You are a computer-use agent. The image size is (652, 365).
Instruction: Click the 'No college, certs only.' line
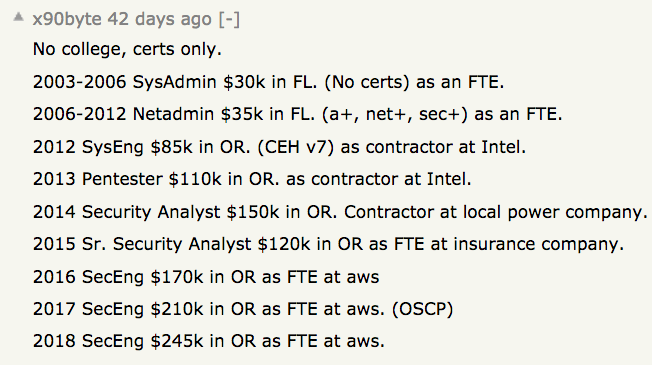[127, 49]
